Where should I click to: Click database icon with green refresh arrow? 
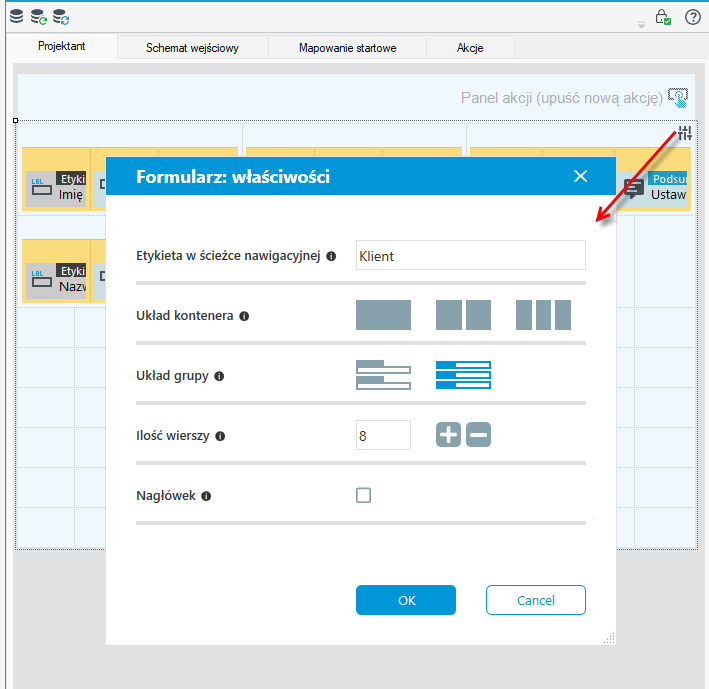click(38, 17)
